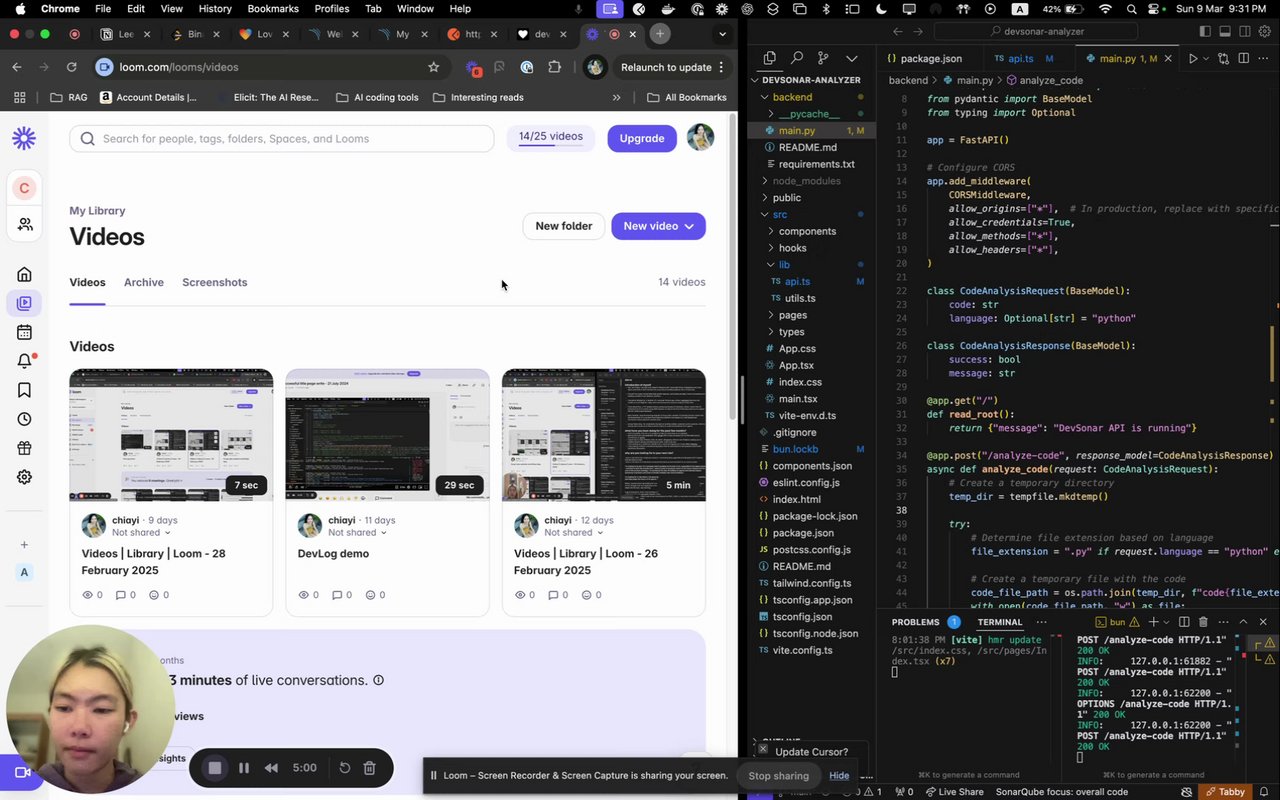Delete the recording with trash icon
1280x800 pixels.
click(369, 768)
